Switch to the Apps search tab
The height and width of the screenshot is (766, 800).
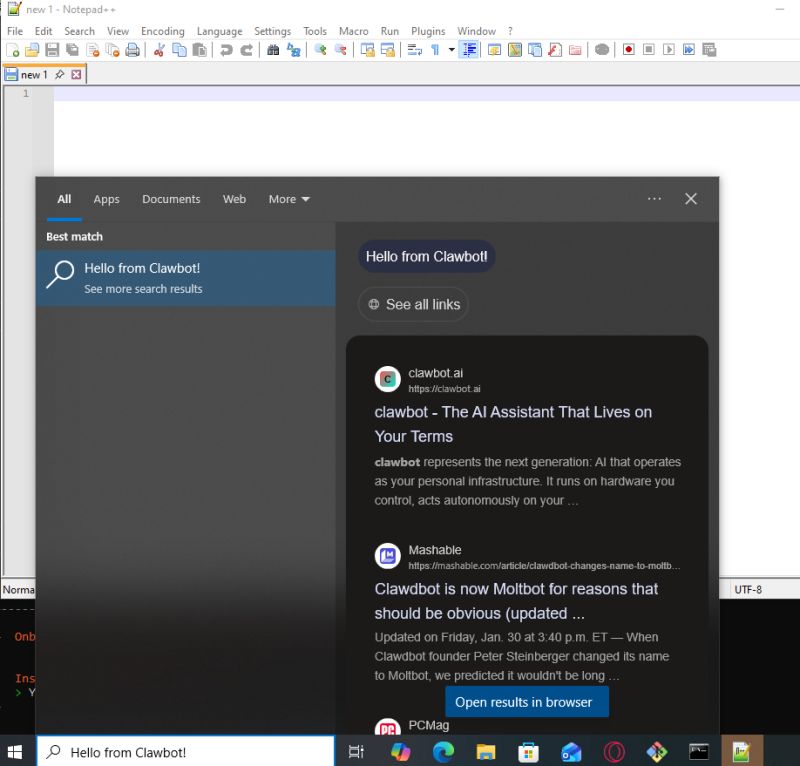click(106, 199)
